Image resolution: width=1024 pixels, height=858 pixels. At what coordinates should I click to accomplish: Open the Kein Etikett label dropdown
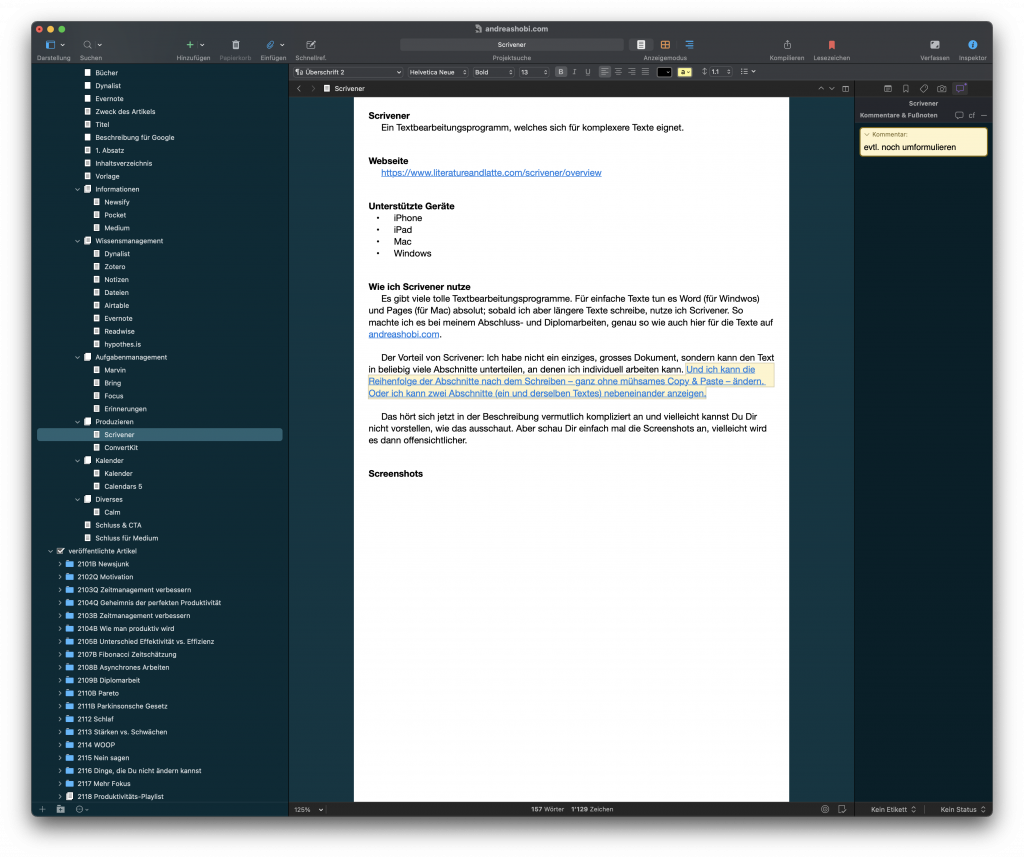[x=893, y=810]
